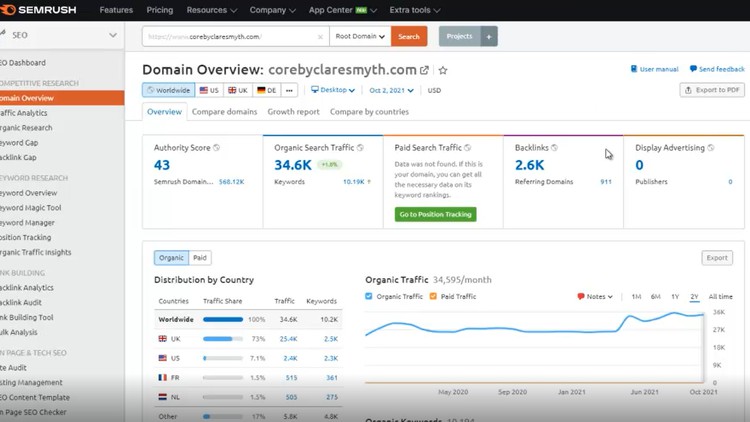The width and height of the screenshot is (750, 422).
Task: Click US keywords value 2.3K
Action: pos(331,358)
